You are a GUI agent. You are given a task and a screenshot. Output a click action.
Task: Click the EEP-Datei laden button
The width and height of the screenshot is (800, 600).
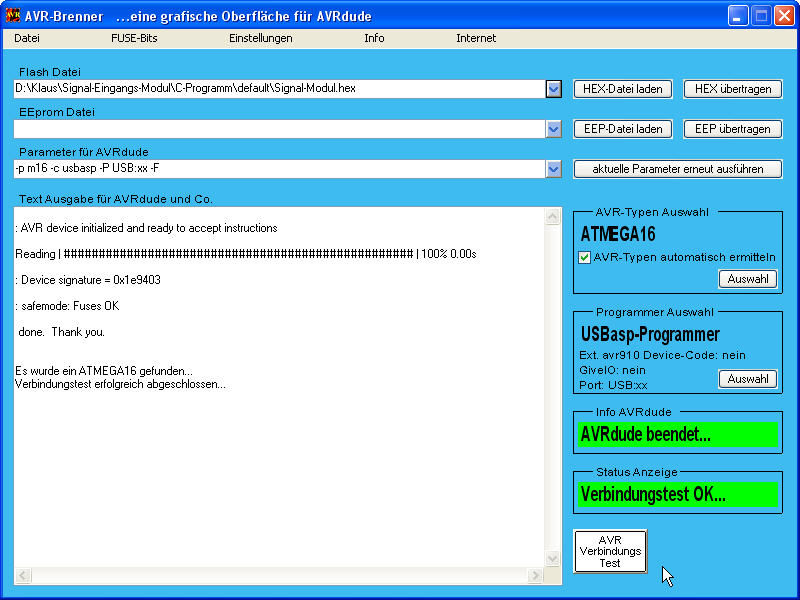coord(622,129)
